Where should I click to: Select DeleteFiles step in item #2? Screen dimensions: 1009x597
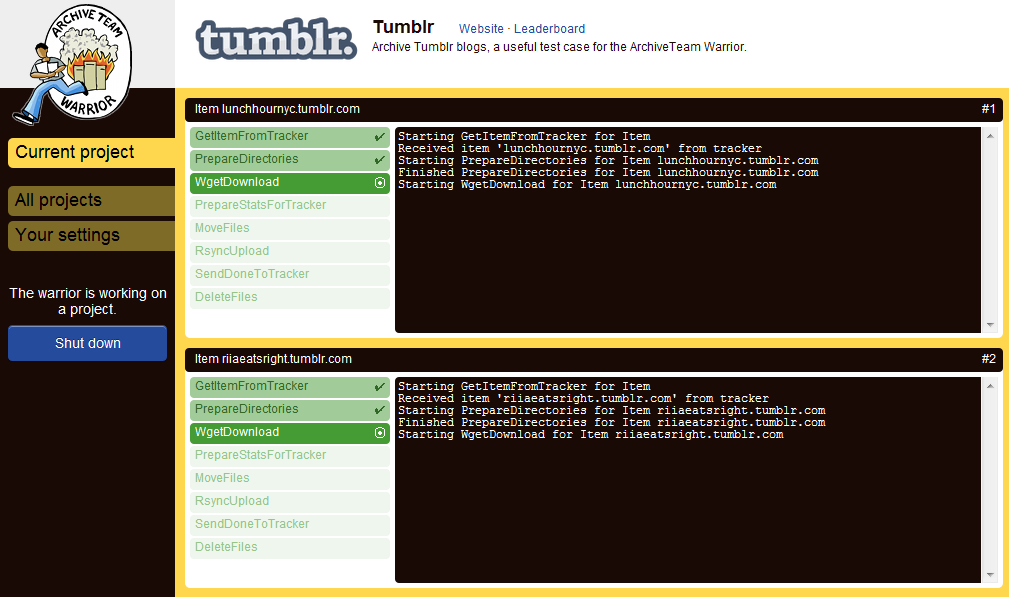(290, 547)
